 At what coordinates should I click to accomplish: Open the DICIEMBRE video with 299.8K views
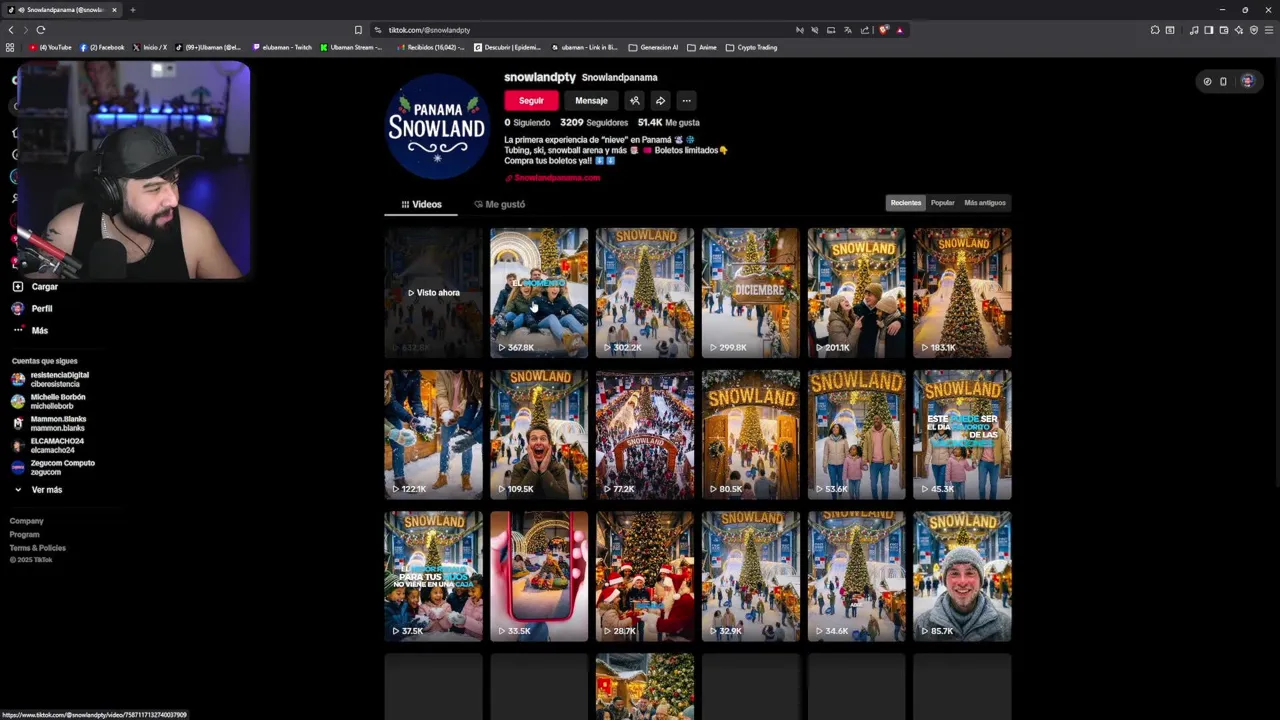751,293
